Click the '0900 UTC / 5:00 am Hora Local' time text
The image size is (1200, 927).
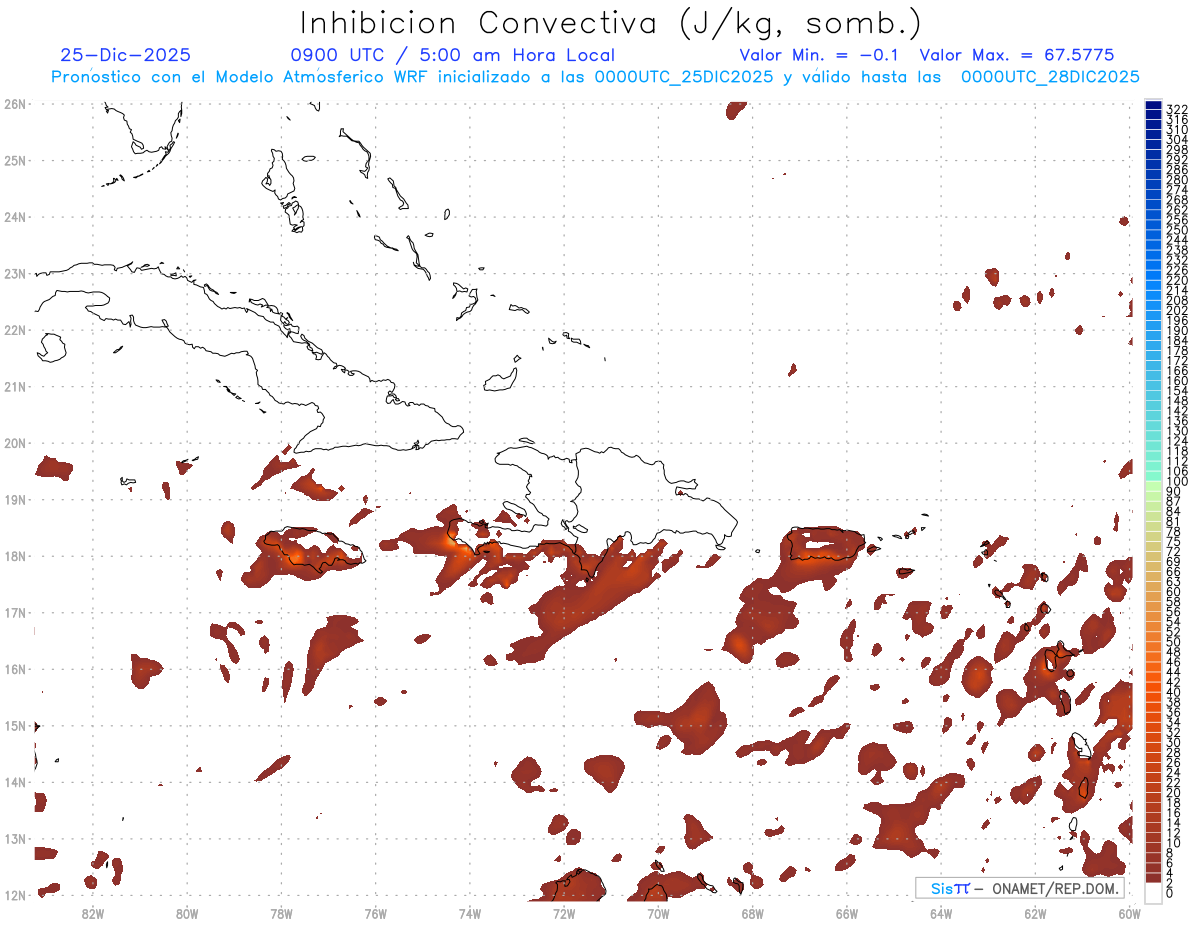(x=453, y=56)
